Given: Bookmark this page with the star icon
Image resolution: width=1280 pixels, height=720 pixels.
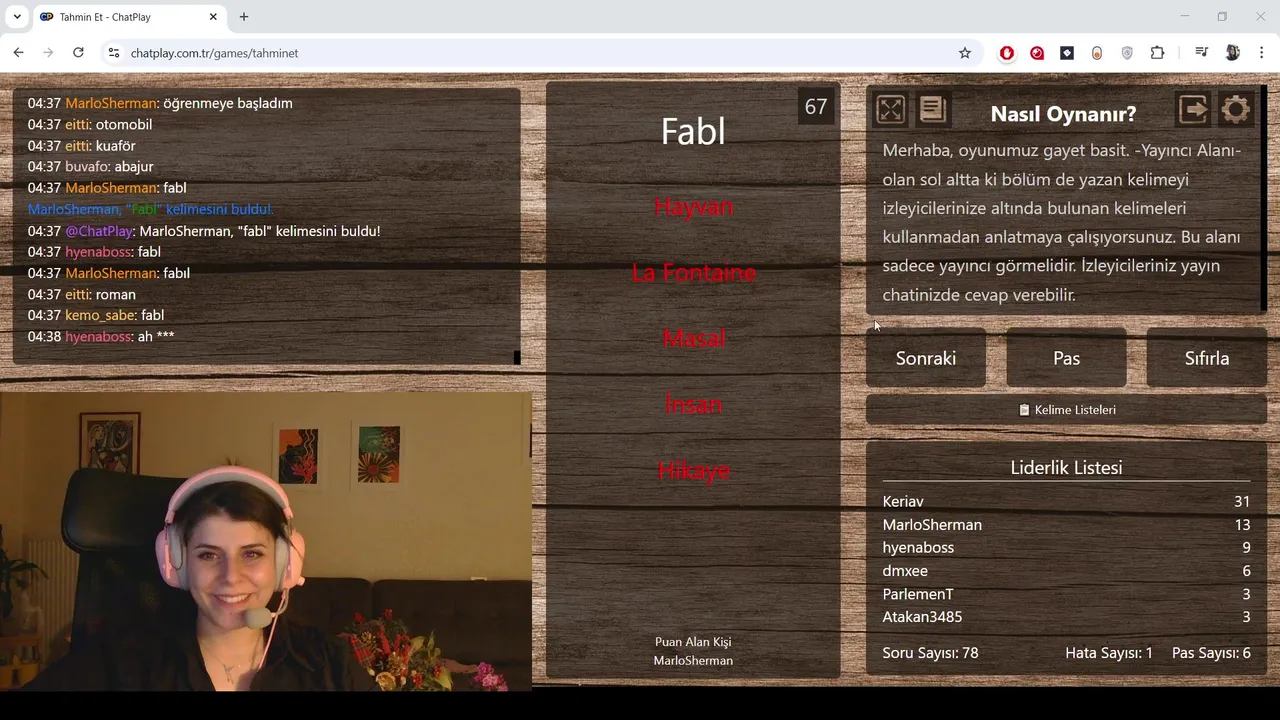Looking at the screenshot, I should click(x=965, y=53).
